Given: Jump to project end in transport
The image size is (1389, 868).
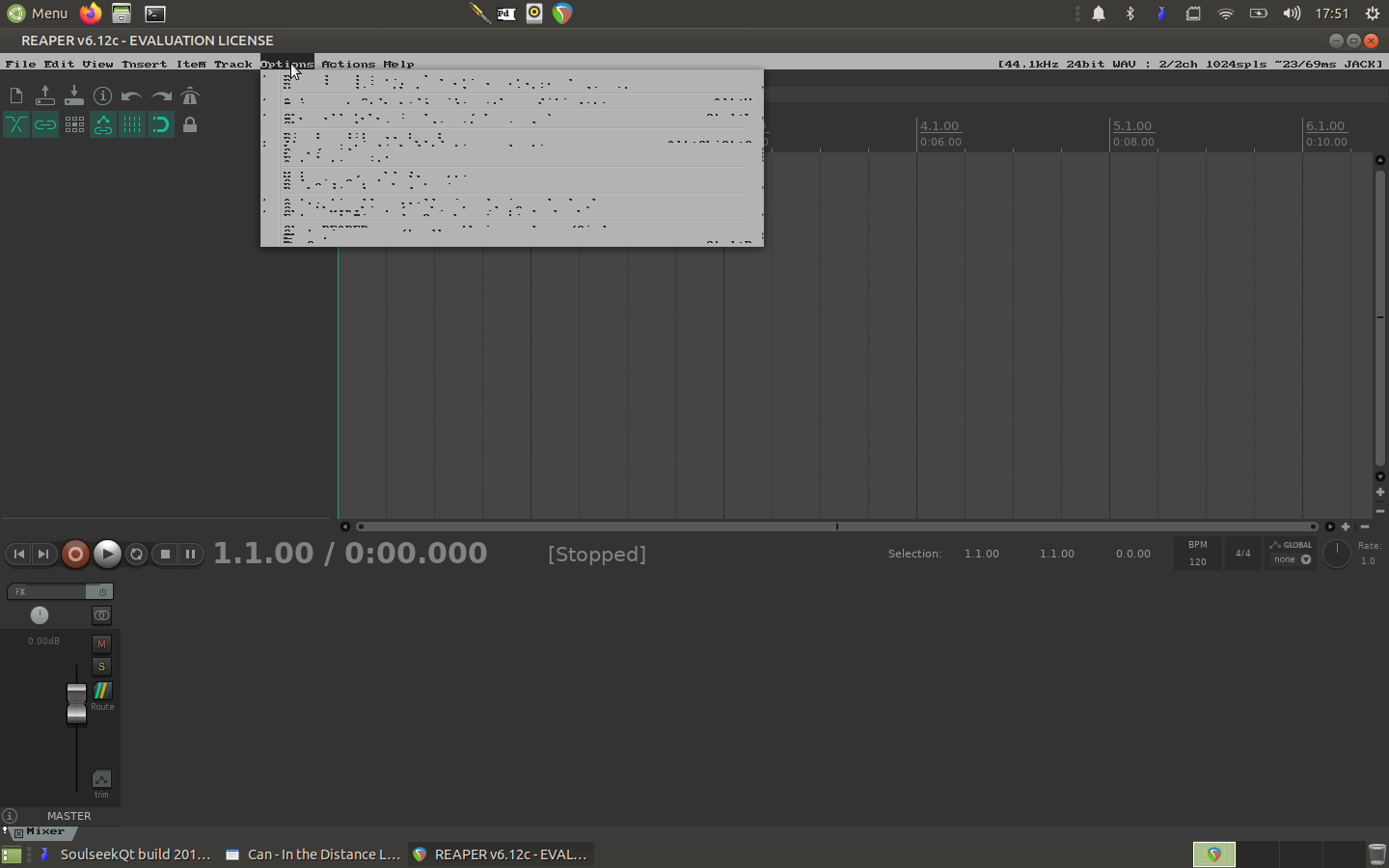Looking at the screenshot, I should 43,554.
